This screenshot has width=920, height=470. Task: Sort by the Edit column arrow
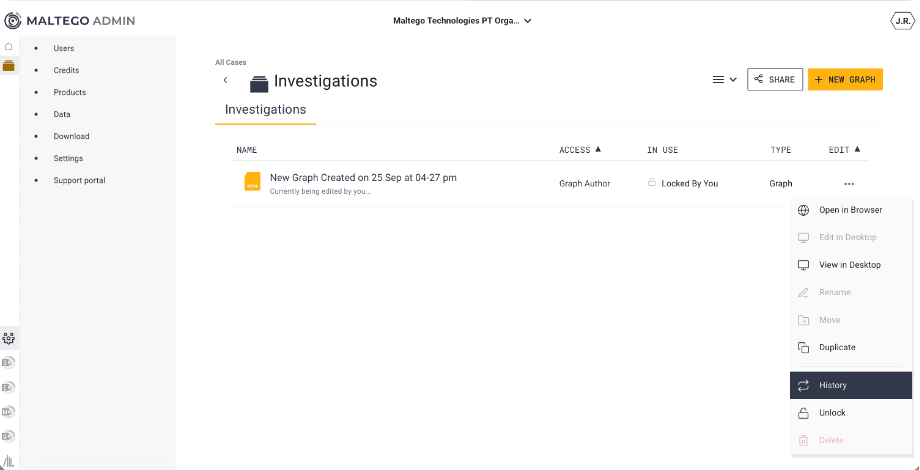click(x=857, y=149)
